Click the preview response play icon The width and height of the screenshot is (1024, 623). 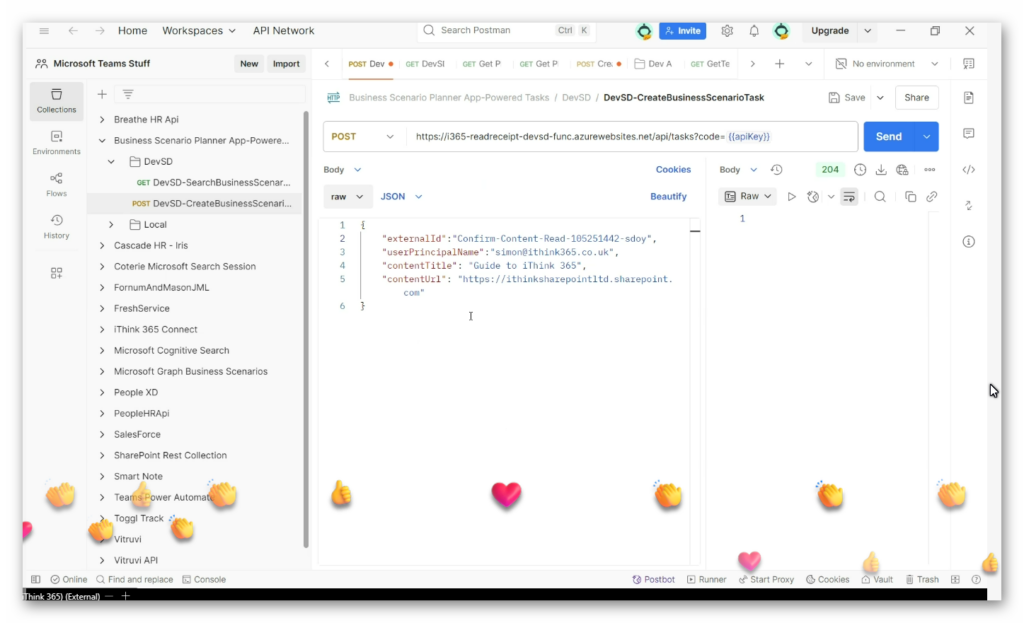point(792,196)
